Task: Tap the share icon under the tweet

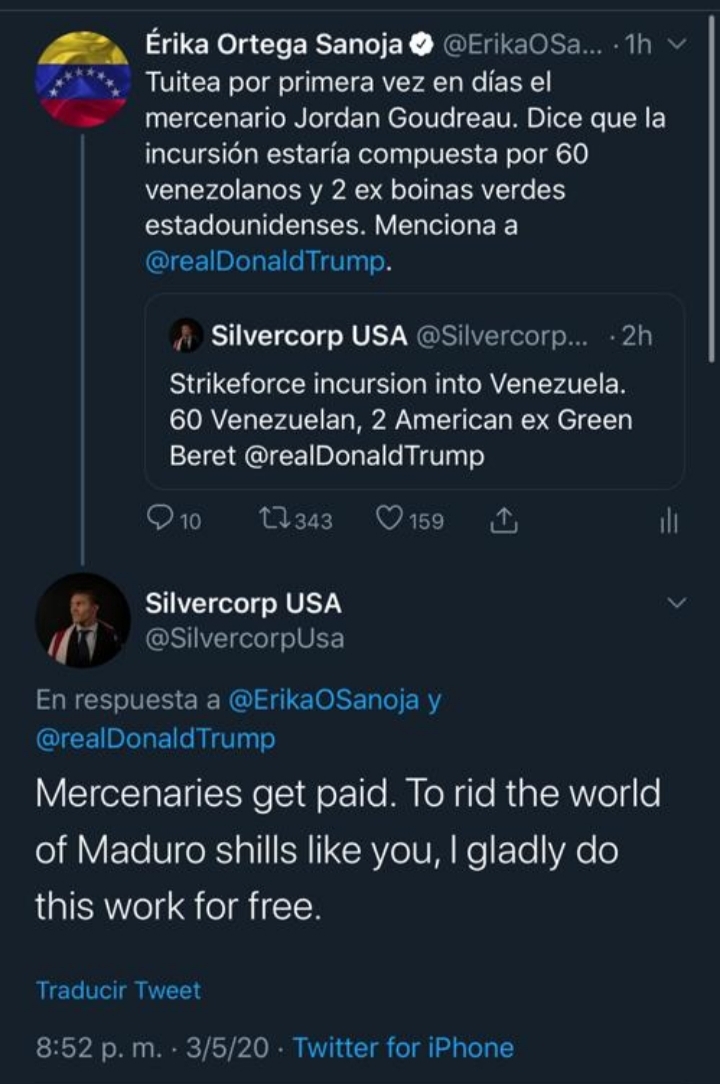Action: point(505,519)
